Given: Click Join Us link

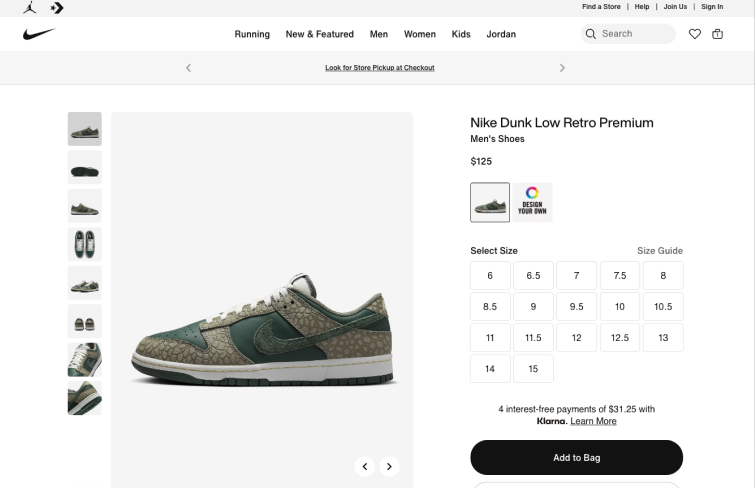Looking at the screenshot, I should pos(675,7).
